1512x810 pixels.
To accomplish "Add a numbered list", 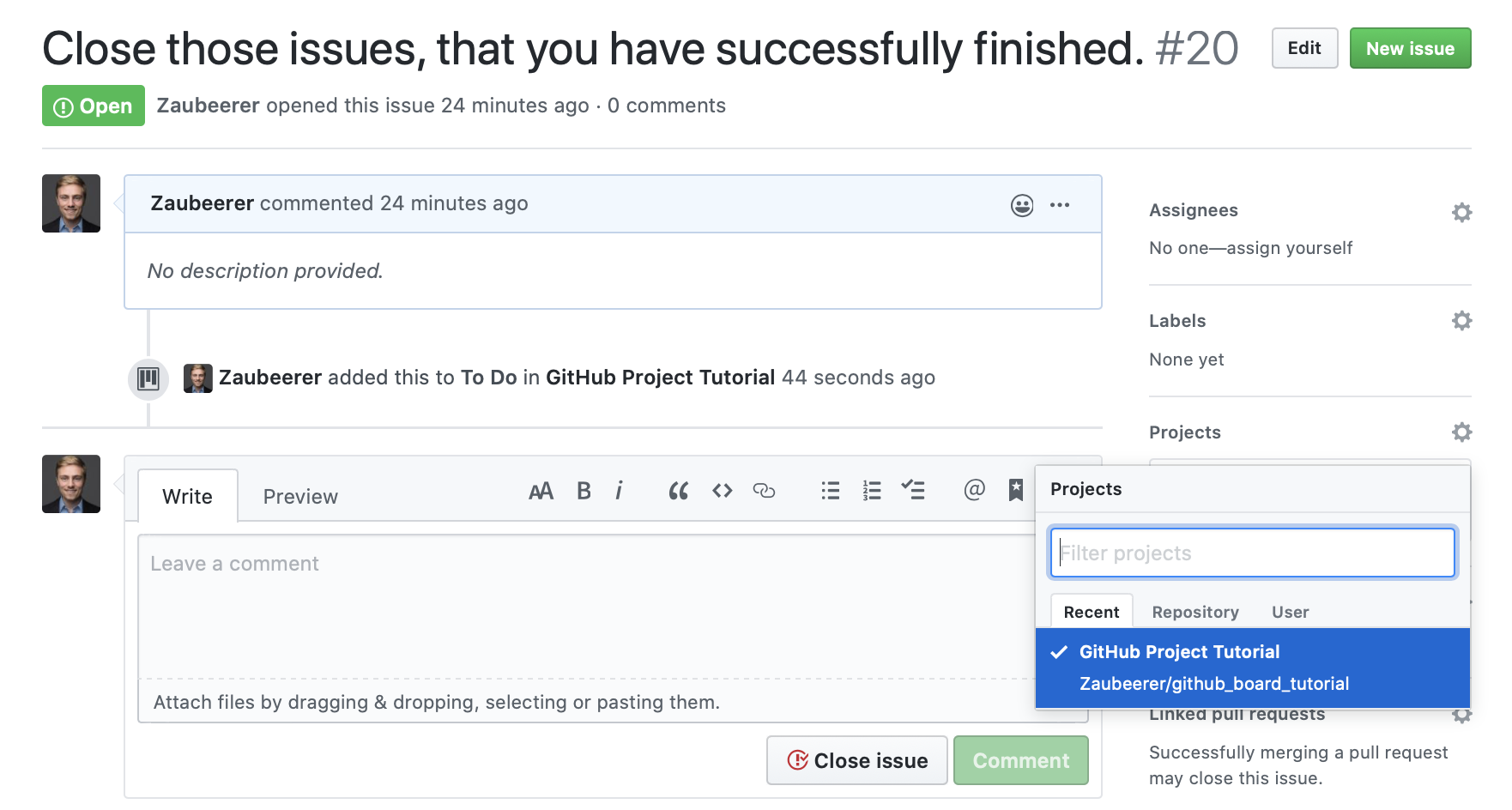I will 872,491.
